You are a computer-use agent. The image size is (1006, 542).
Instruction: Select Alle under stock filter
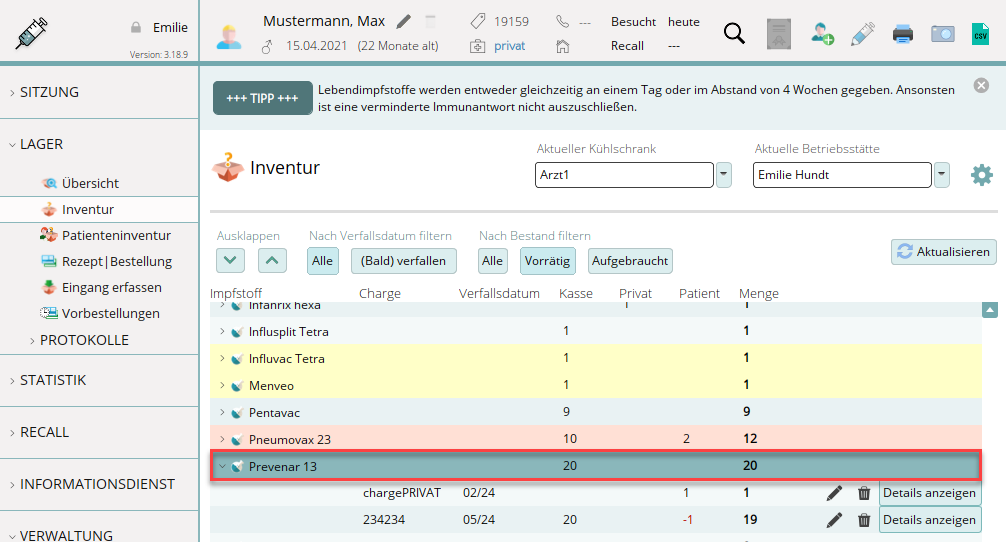(492, 261)
